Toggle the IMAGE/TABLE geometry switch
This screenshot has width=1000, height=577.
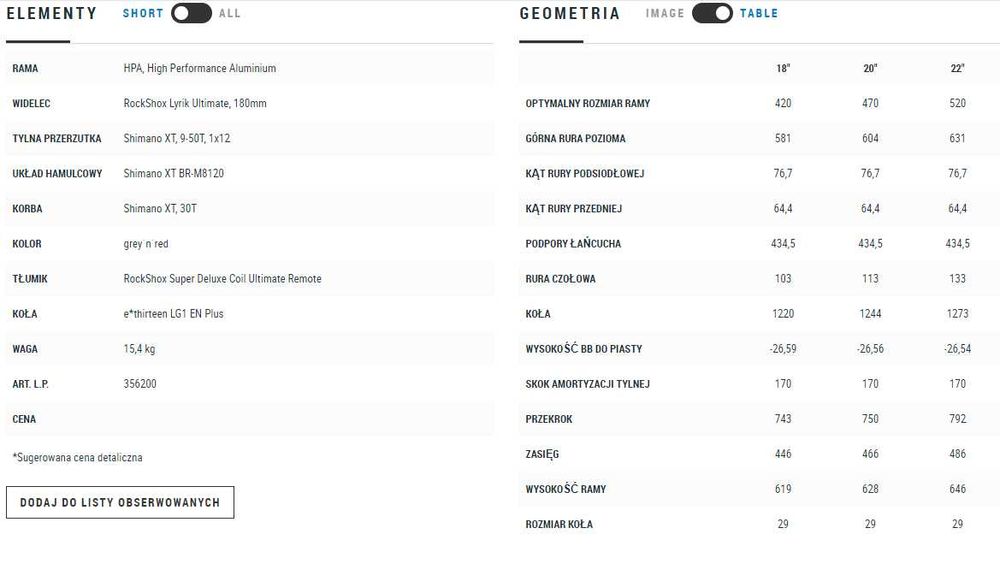pyautogui.click(x=712, y=13)
